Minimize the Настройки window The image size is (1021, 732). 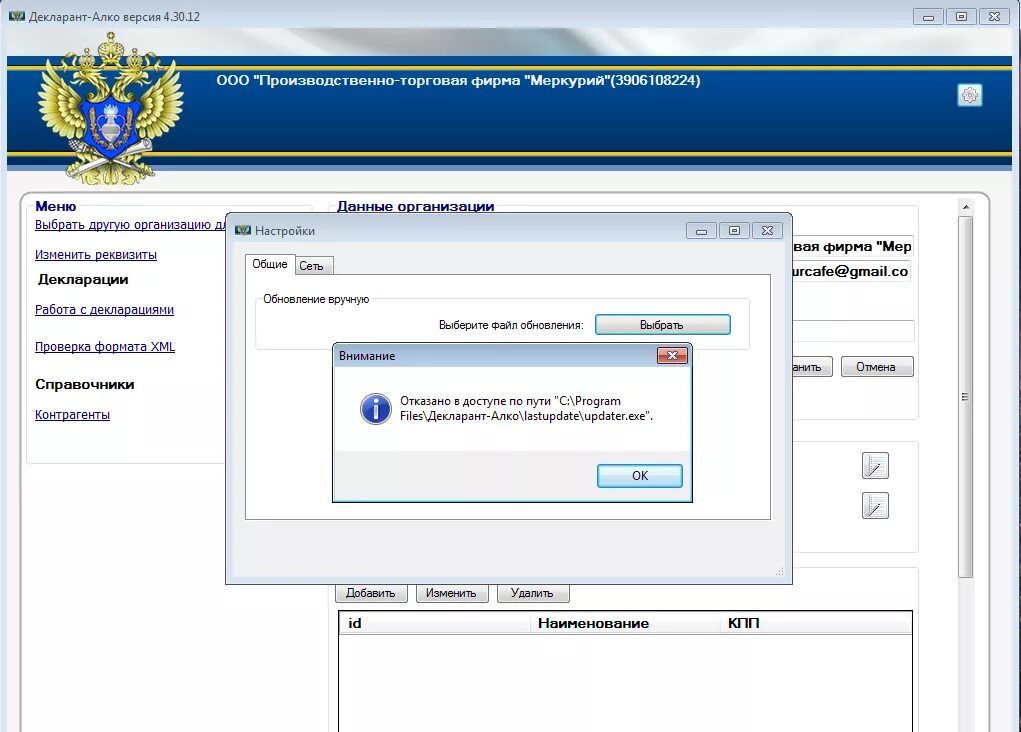(x=701, y=231)
